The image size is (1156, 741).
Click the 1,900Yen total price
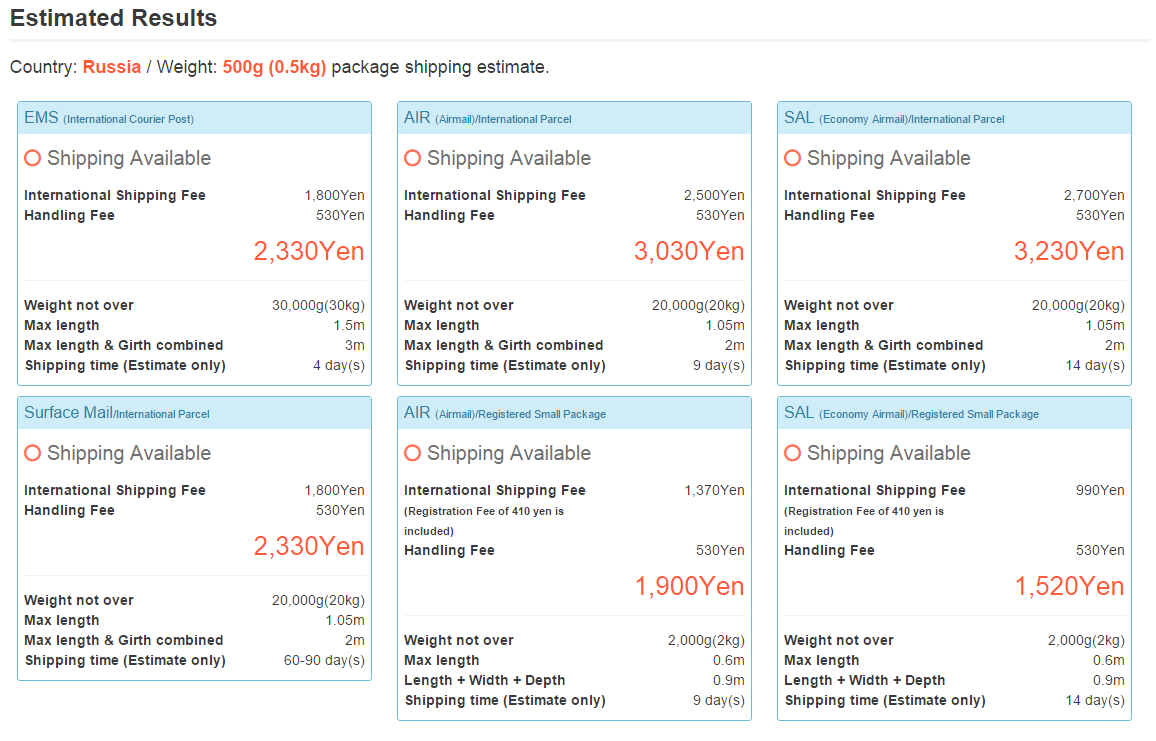[689, 586]
